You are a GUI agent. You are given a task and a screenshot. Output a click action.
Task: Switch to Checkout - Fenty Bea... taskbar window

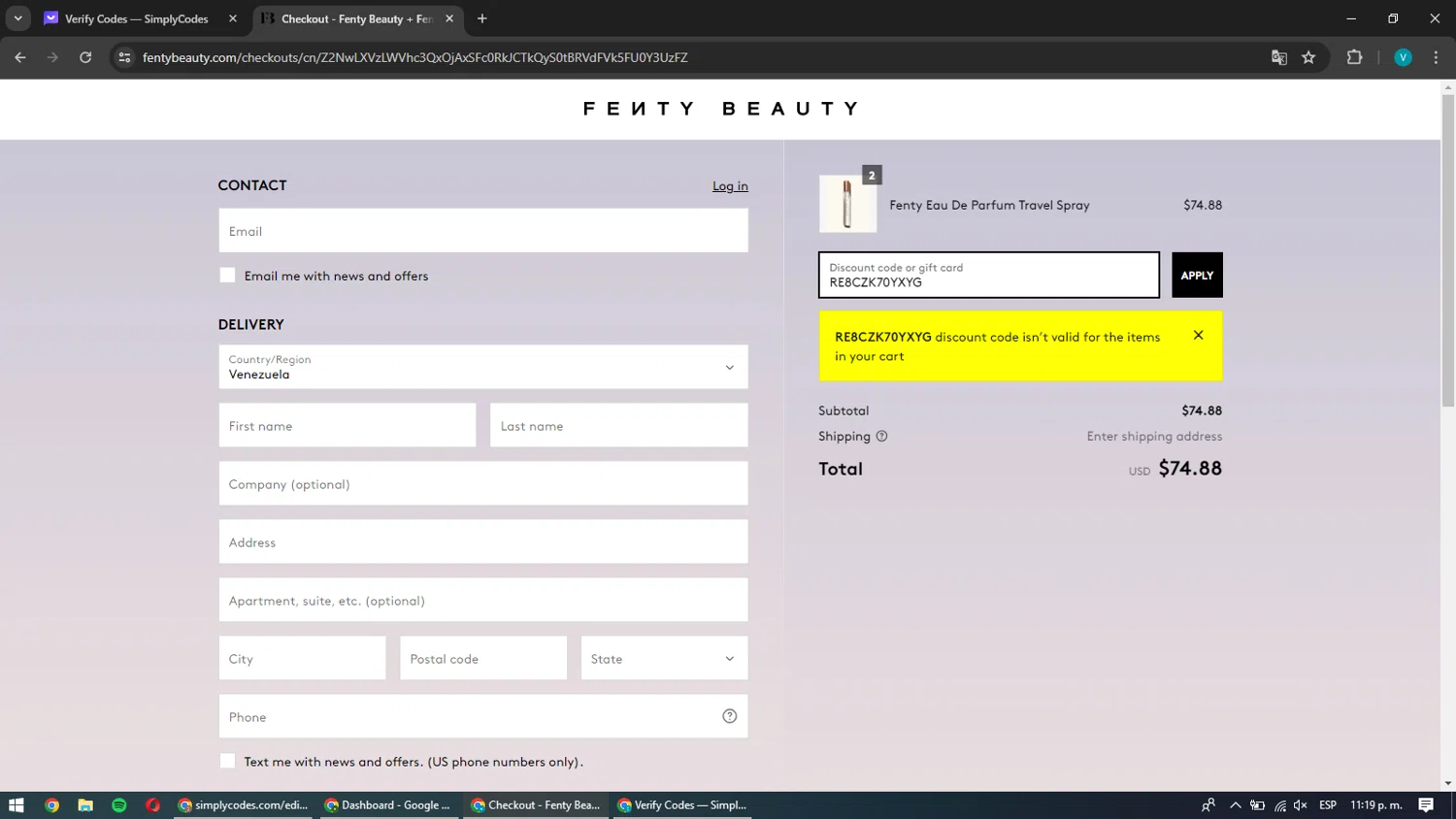tap(536, 805)
